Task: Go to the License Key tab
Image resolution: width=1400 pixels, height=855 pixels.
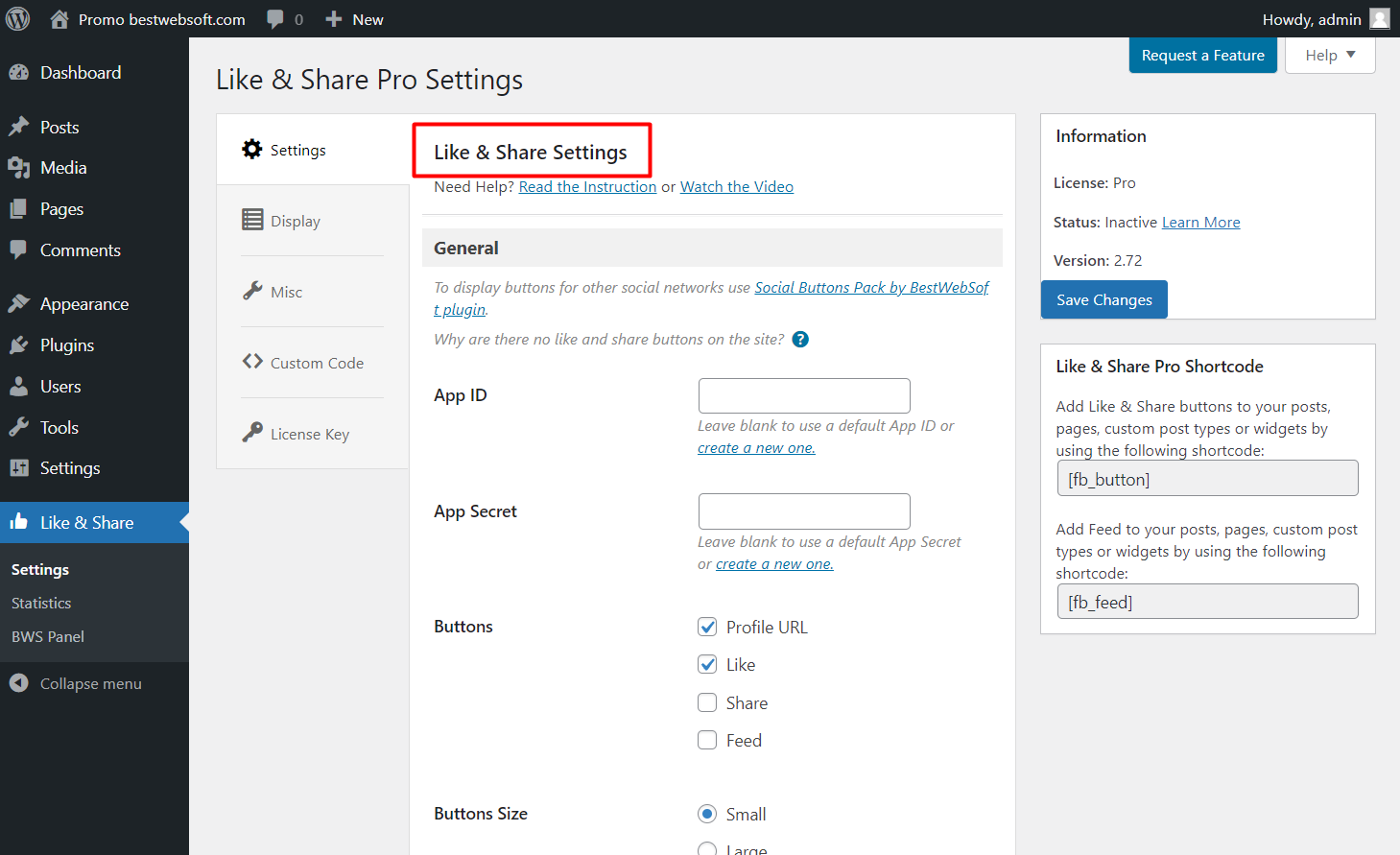Action: (x=312, y=434)
